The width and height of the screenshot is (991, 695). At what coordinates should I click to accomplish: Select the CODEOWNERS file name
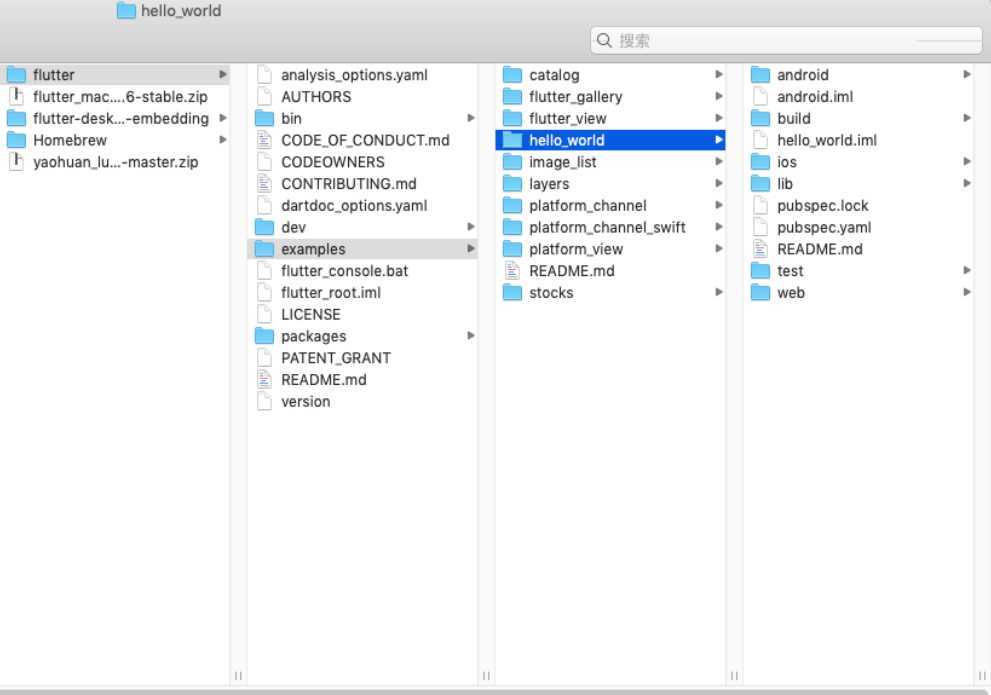coord(332,162)
